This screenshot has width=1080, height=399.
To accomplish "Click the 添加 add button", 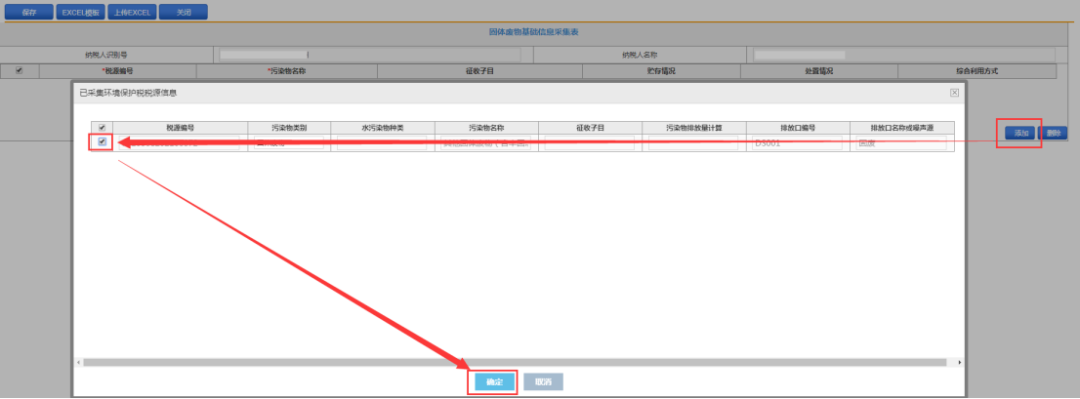I will pos(1020,133).
